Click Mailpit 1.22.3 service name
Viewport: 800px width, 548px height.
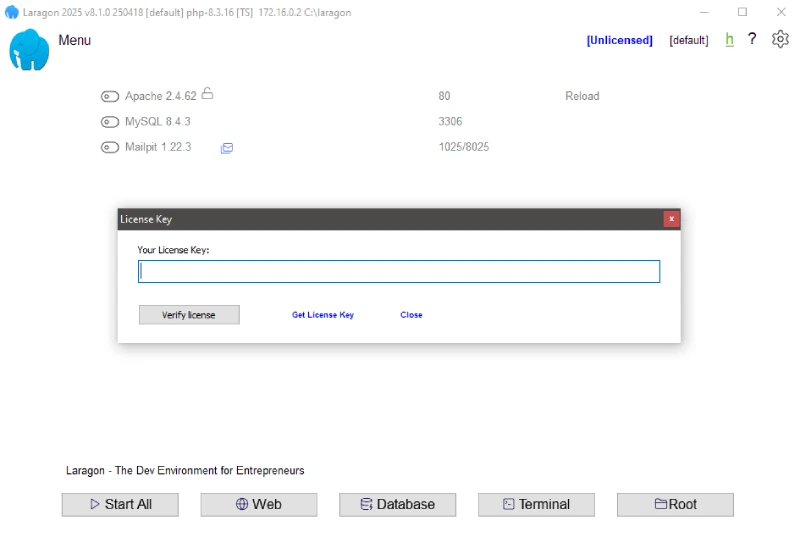[x=158, y=147]
